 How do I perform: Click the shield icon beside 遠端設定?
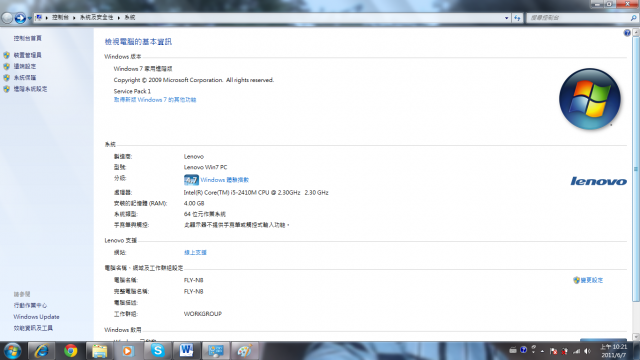[x=7, y=66]
